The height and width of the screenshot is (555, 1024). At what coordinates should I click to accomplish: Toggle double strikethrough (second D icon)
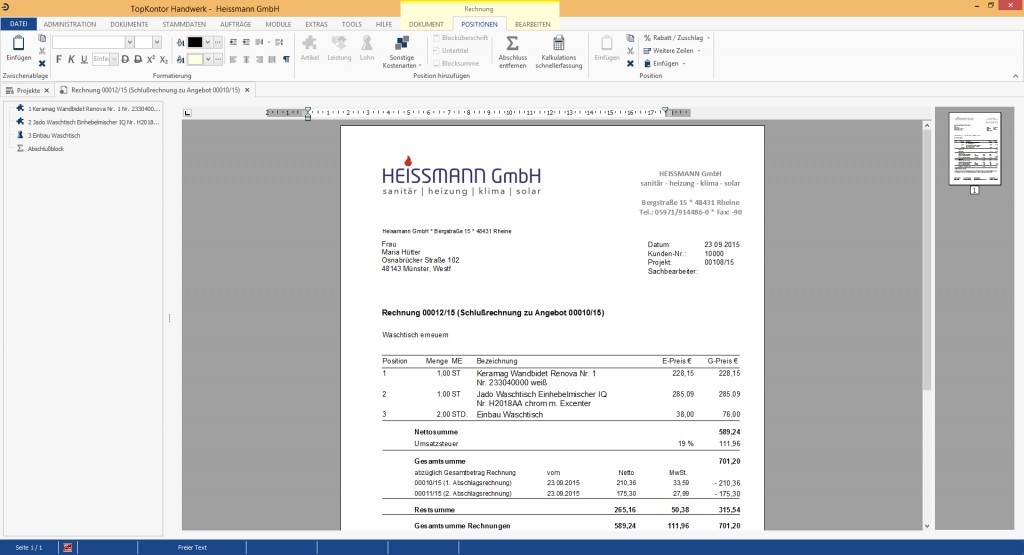pyautogui.click(x=138, y=59)
